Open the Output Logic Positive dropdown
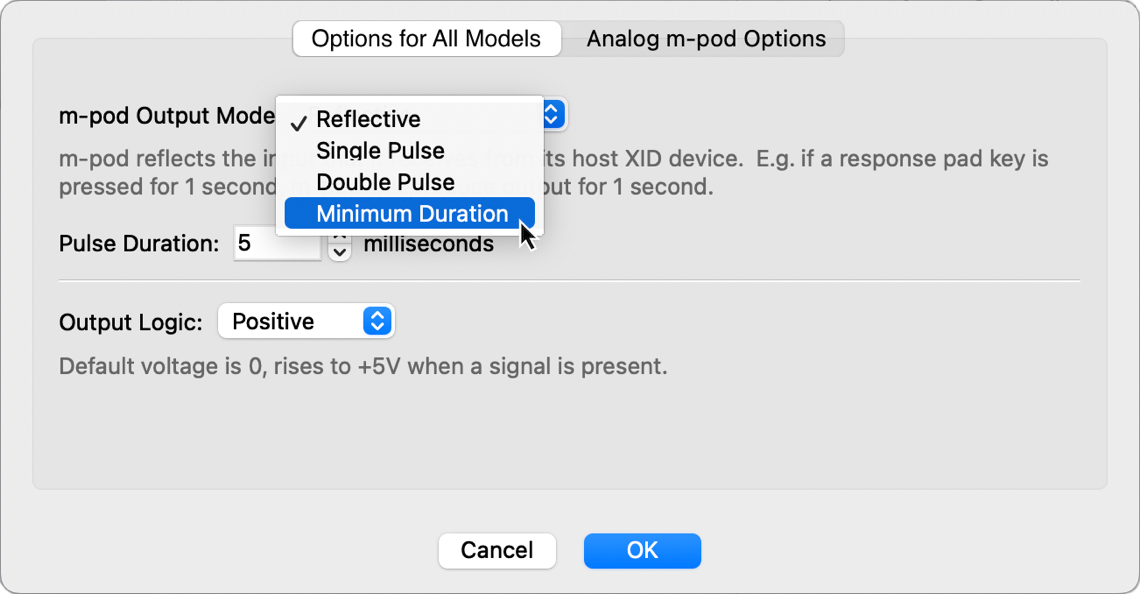This screenshot has height=594, width=1140. [x=304, y=321]
